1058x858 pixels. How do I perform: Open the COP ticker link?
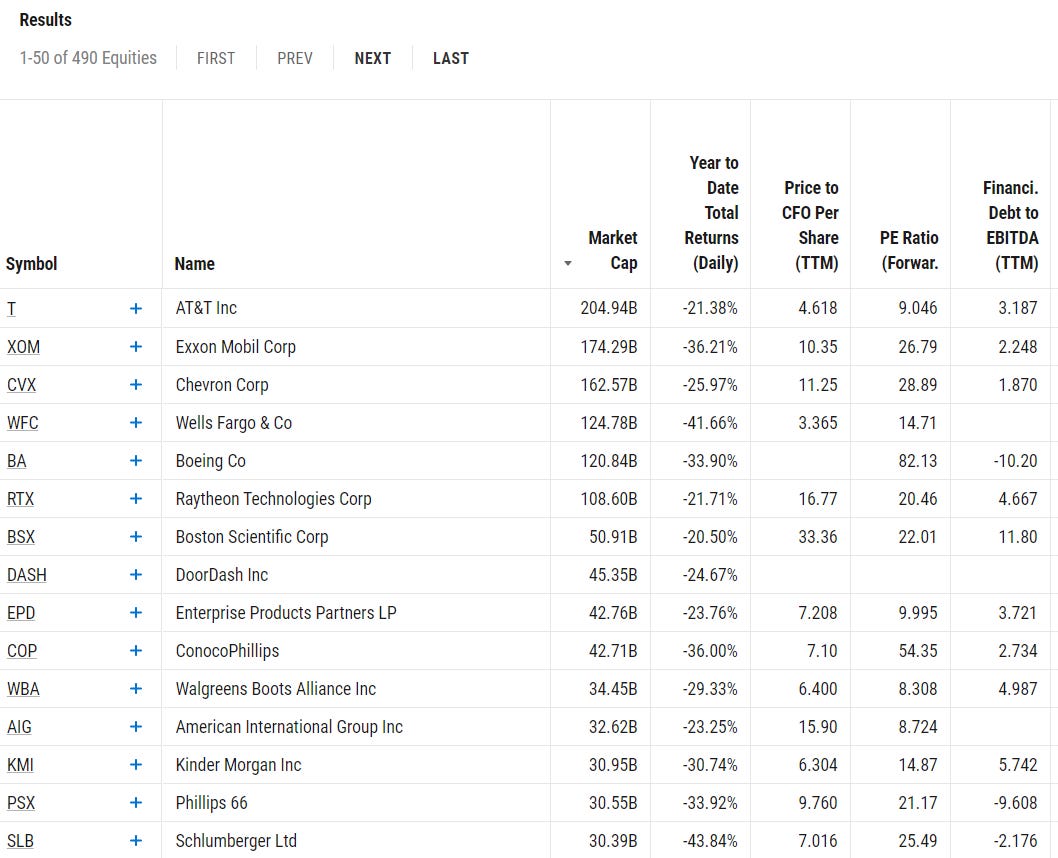click(22, 651)
